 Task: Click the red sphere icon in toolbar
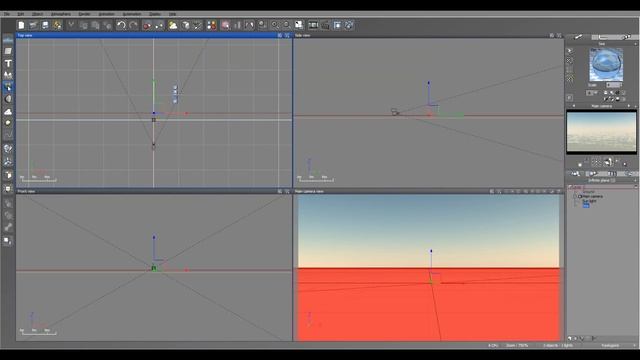[147, 25]
